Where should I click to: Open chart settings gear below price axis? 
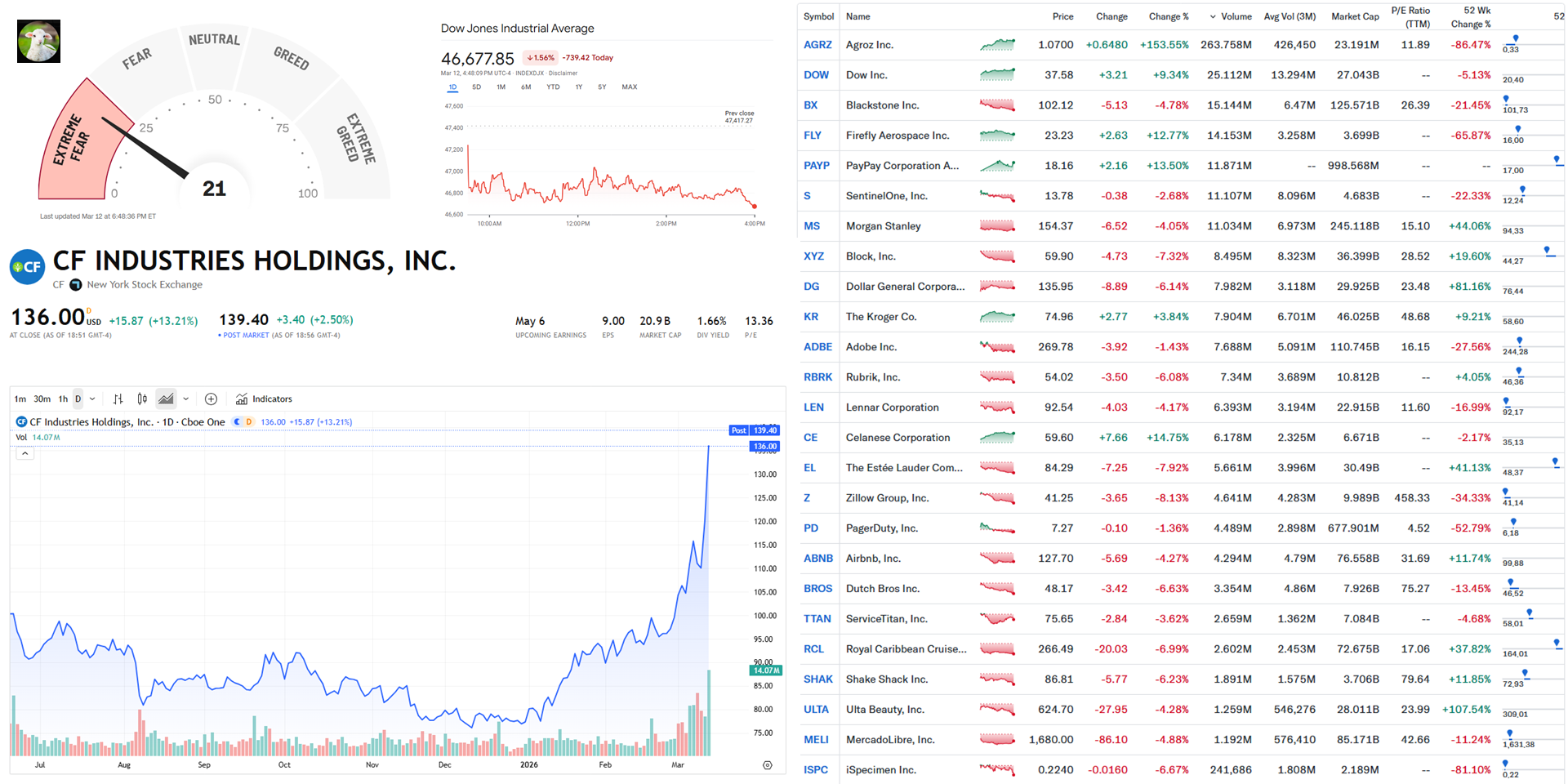point(767,765)
